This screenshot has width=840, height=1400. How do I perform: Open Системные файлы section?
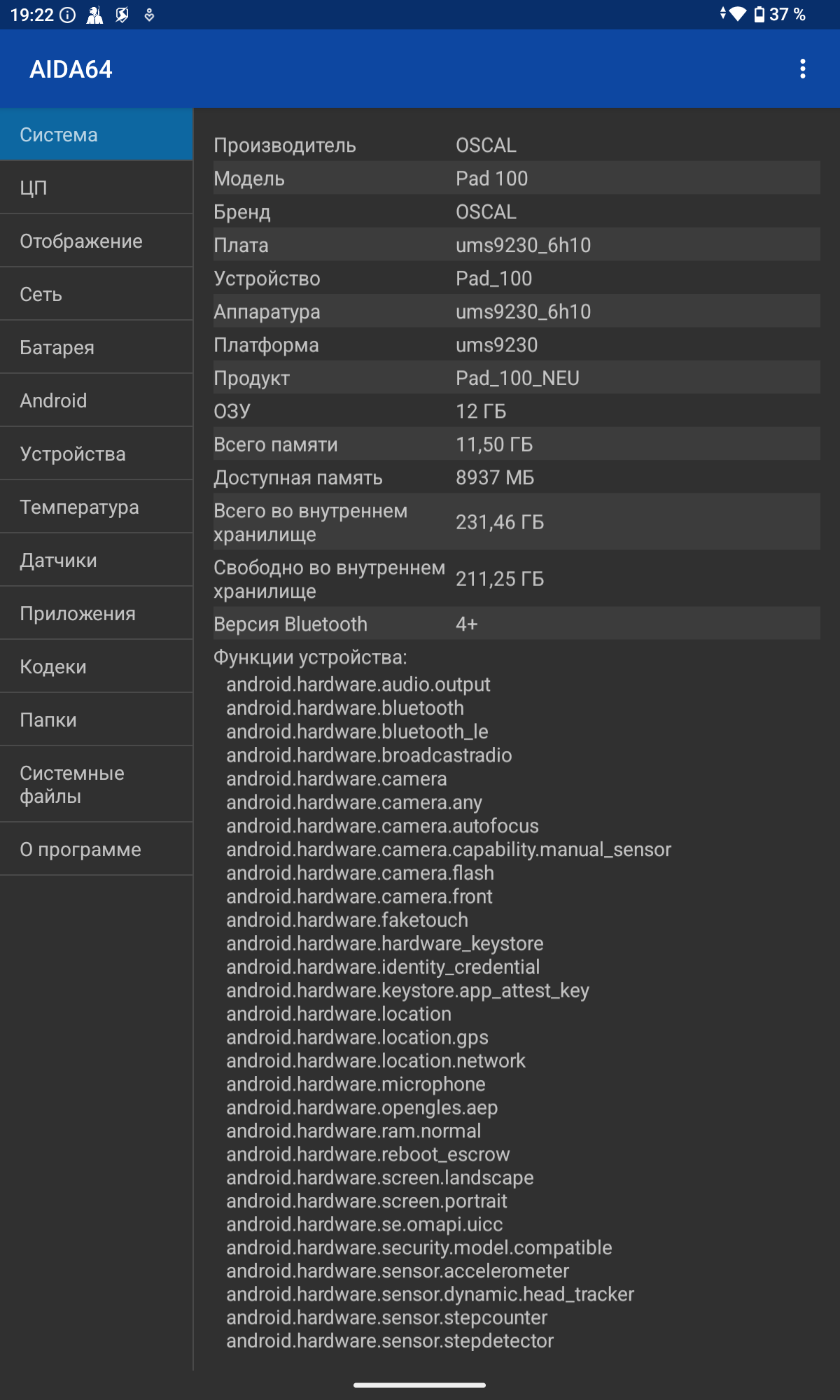pos(97,784)
